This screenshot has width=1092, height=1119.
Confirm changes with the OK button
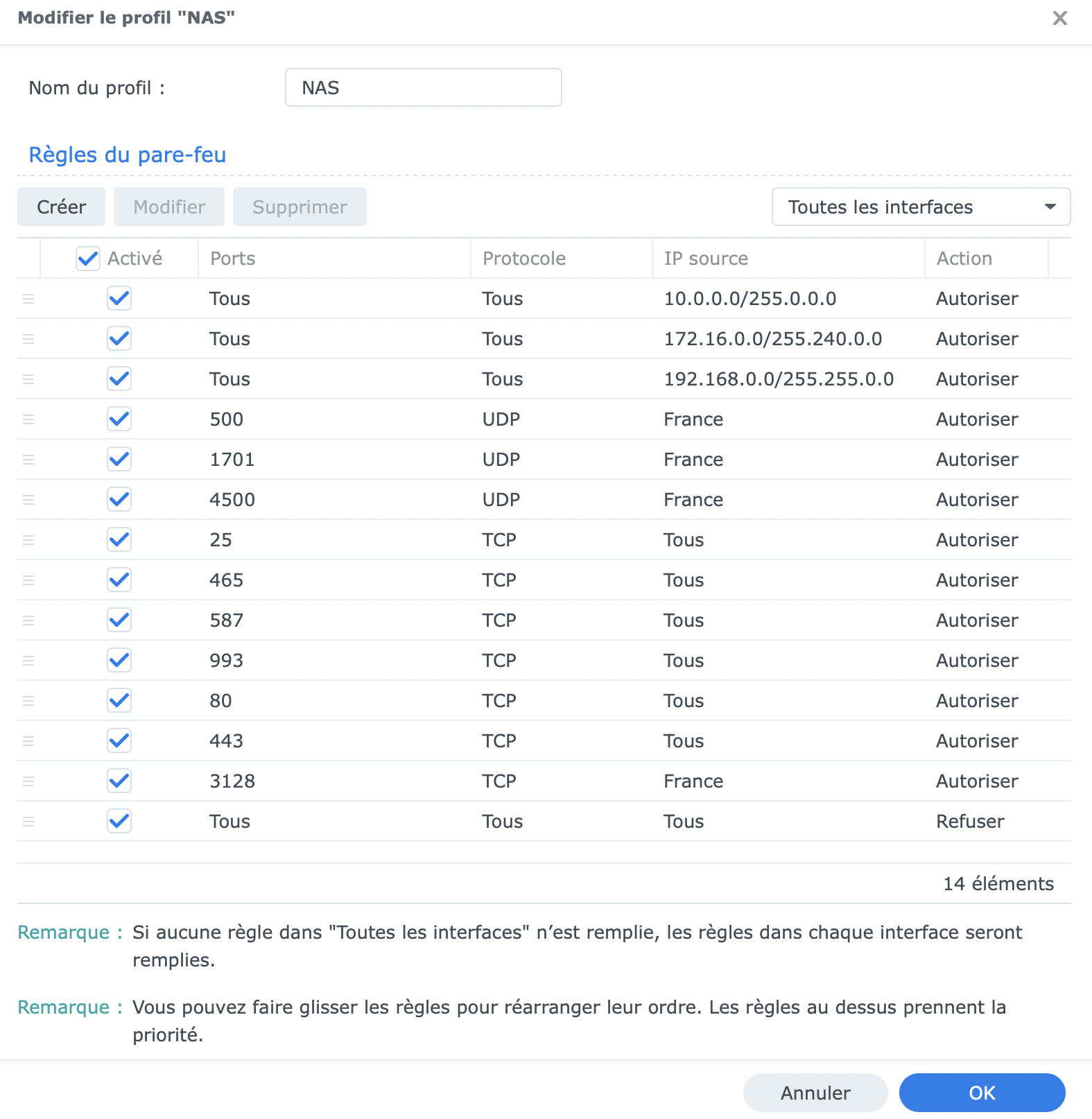coord(981,1093)
